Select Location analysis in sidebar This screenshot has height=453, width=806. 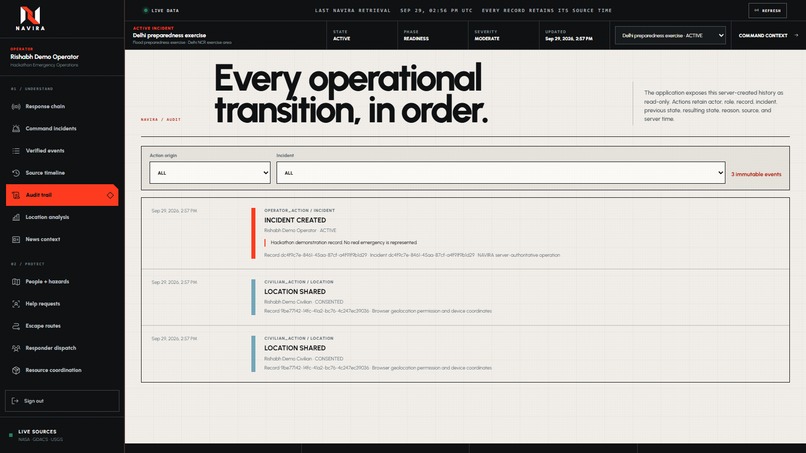(x=62, y=217)
